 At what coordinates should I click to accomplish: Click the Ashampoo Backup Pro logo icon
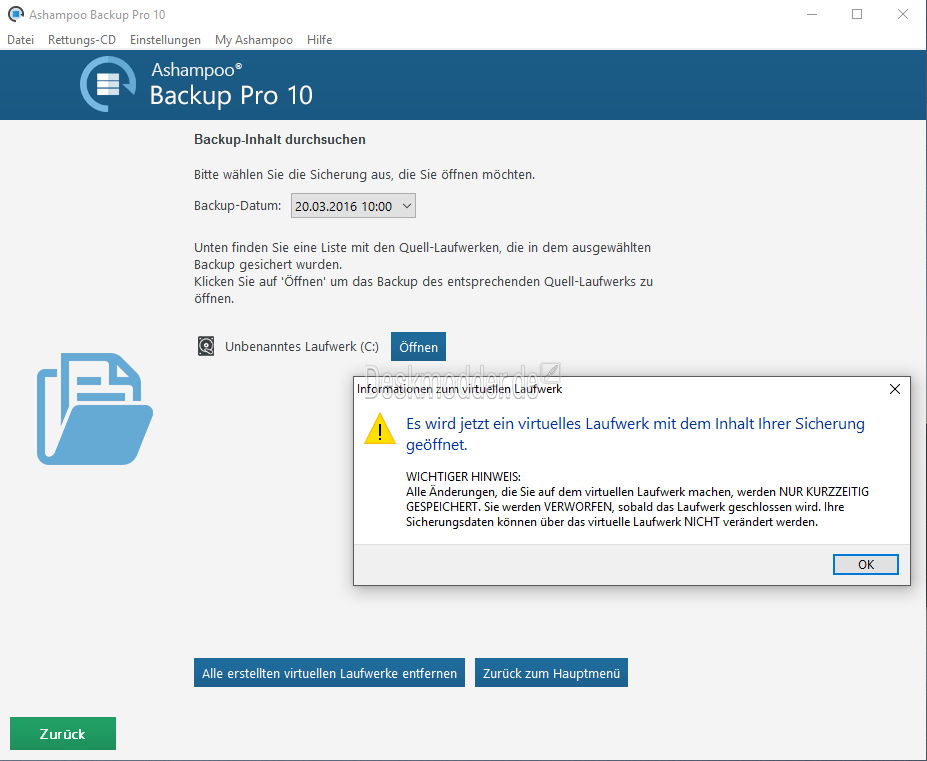point(108,84)
